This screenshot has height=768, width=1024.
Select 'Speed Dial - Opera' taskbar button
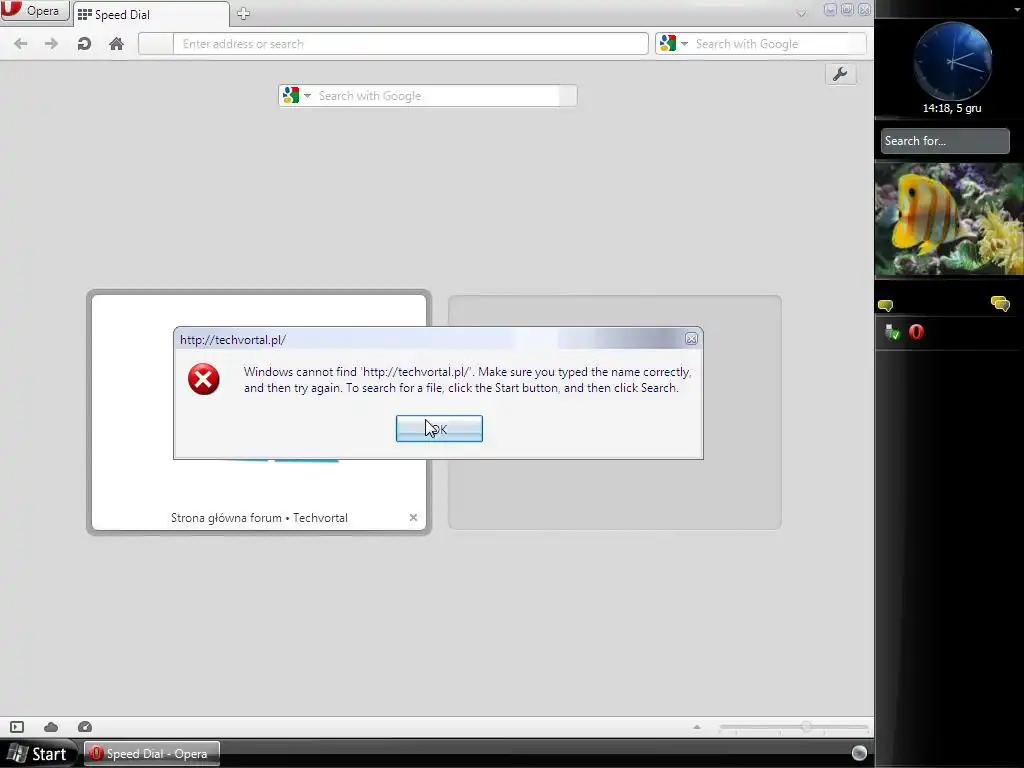pyautogui.click(x=152, y=754)
